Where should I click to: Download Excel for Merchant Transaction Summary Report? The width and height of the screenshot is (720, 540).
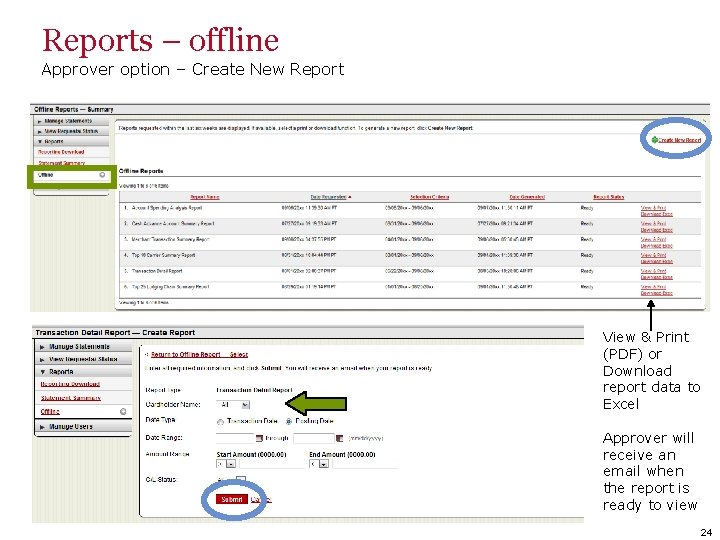pyautogui.click(x=657, y=246)
